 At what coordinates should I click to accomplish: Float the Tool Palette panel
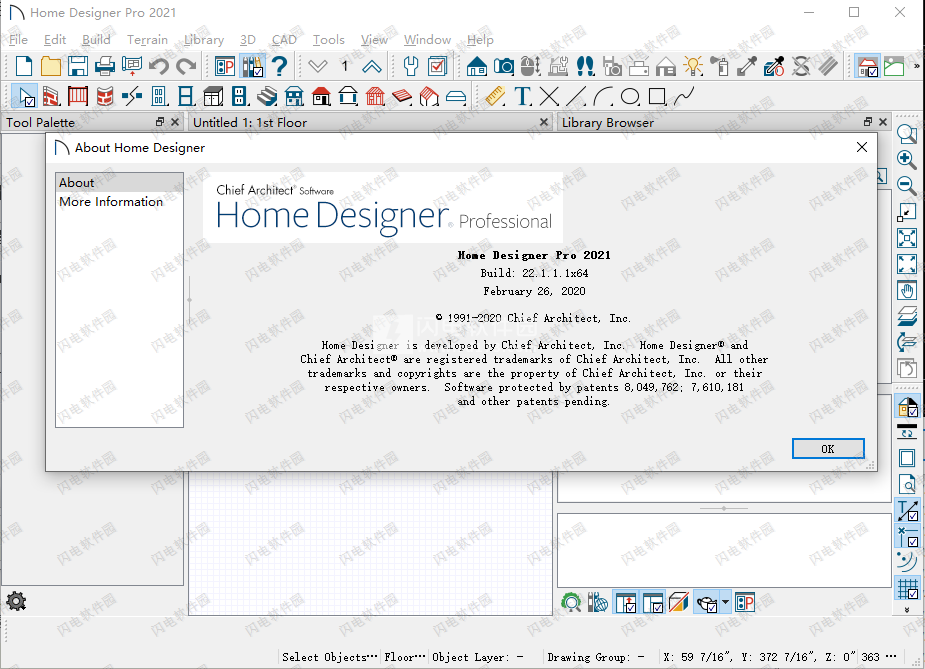click(x=160, y=122)
